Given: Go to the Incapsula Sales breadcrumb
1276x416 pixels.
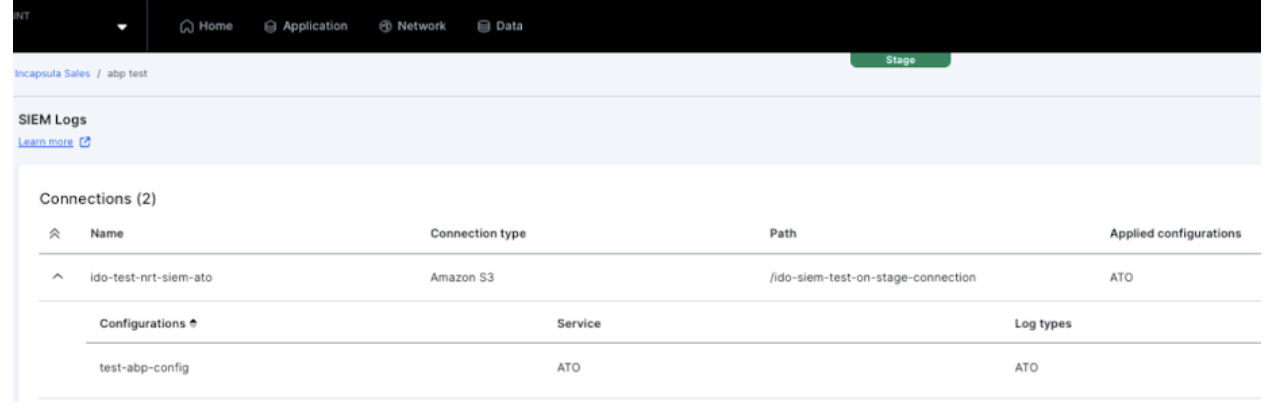Looking at the screenshot, I should pos(52,74).
